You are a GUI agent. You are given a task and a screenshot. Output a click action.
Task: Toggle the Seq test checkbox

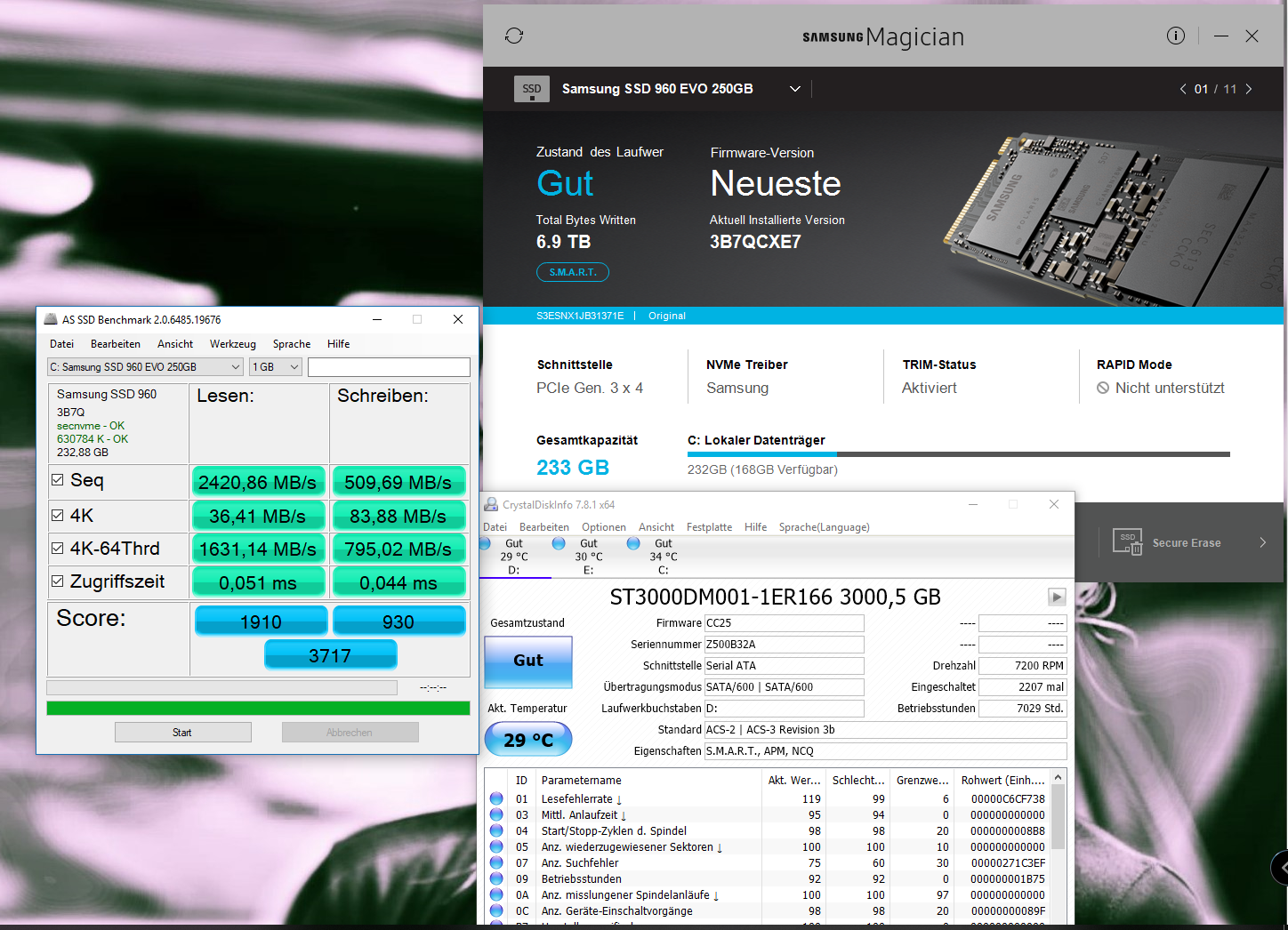pos(58,480)
